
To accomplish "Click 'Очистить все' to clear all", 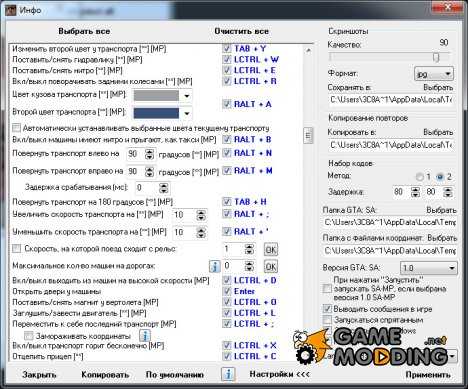I will click(x=242, y=31).
